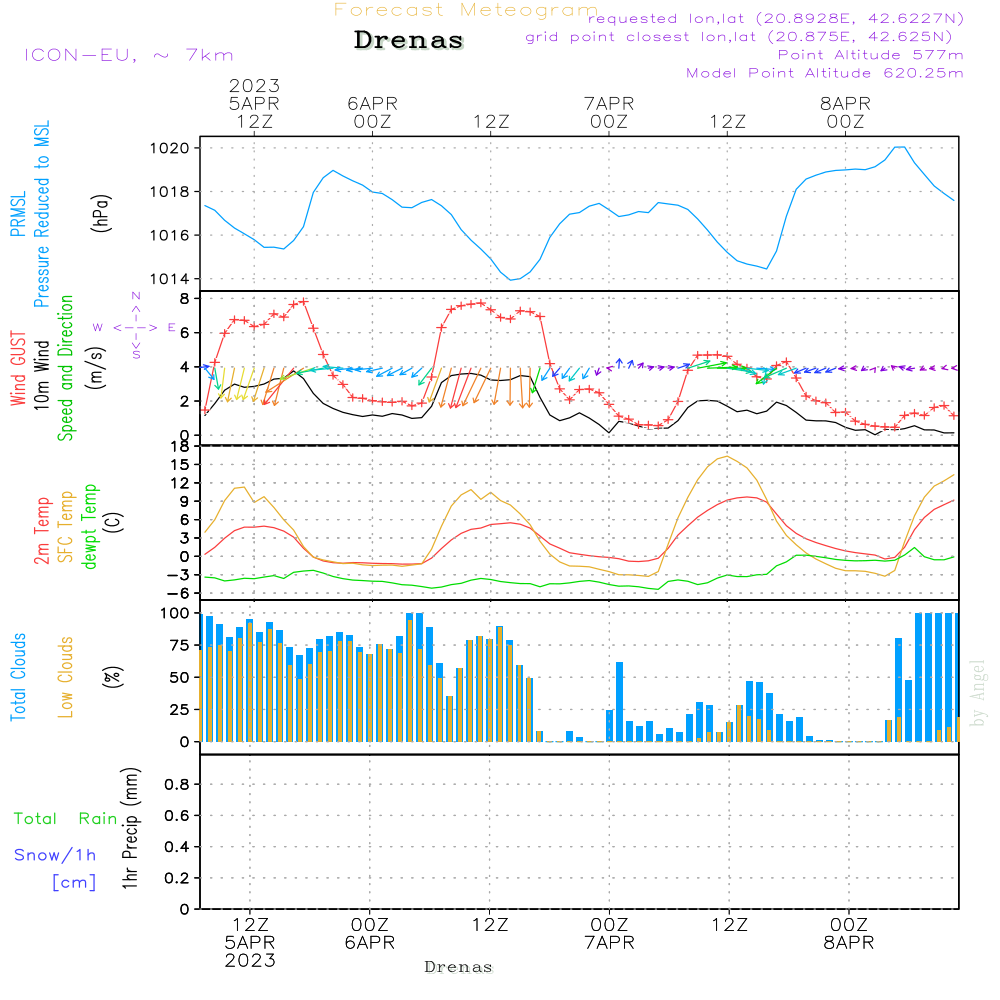Click the (hPa) unit label
Viewport: 1000px width, 1000px height.
click(101, 213)
